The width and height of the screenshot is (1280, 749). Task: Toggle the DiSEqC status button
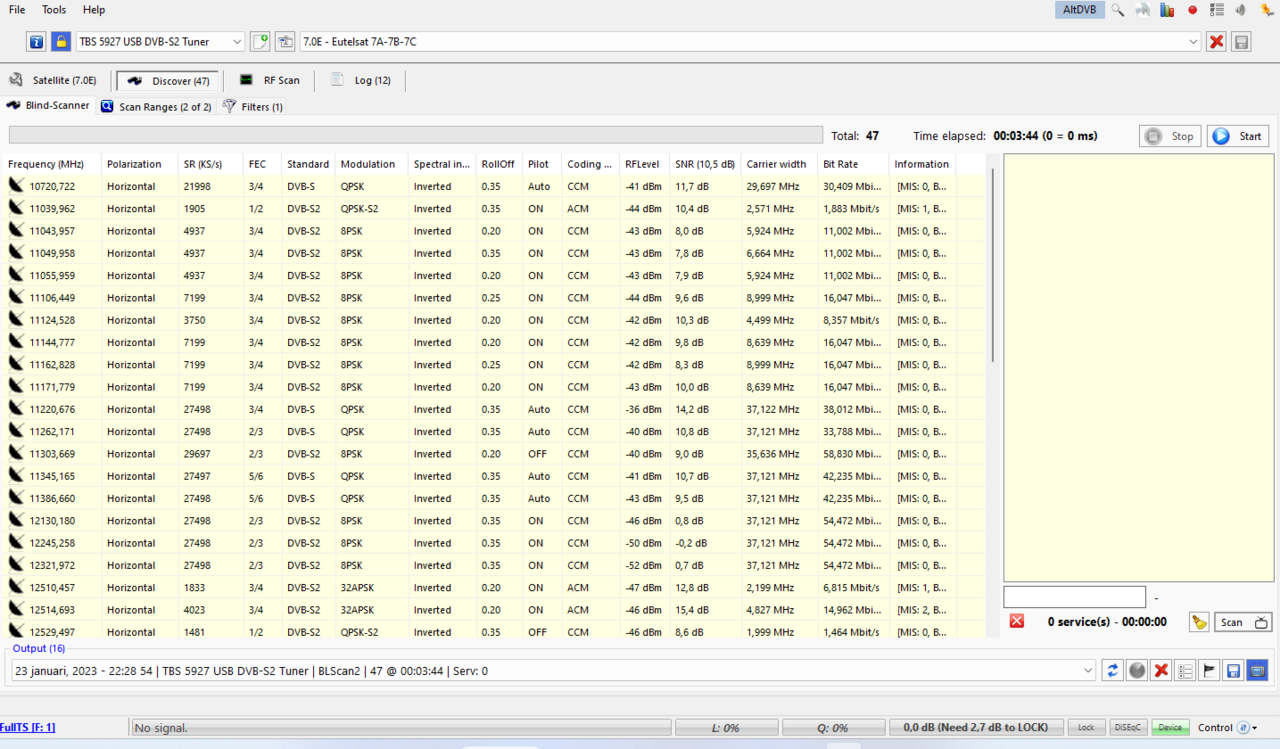(1128, 728)
